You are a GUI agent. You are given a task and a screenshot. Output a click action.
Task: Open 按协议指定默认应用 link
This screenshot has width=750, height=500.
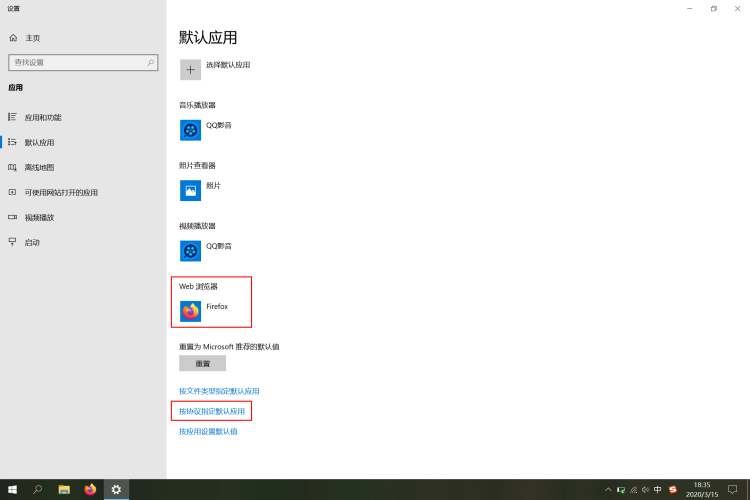pyautogui.click(x=212, y=411)
